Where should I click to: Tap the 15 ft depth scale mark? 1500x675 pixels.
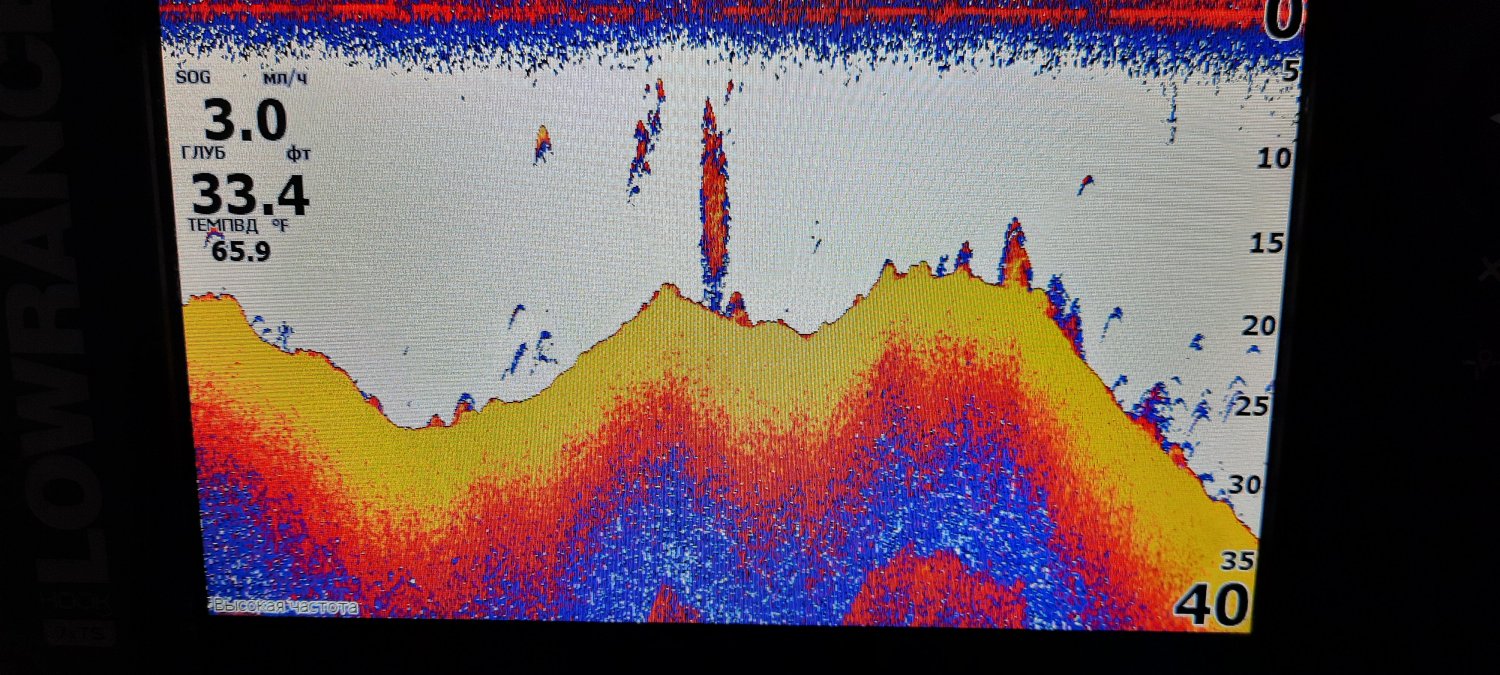pos(1268,243)
